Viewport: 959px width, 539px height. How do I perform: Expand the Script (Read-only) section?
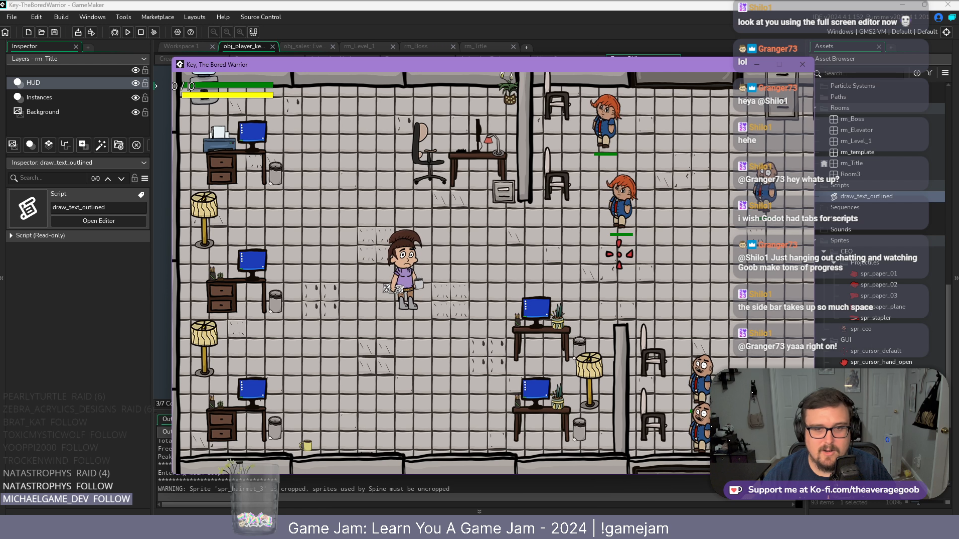tap(10, 235)
